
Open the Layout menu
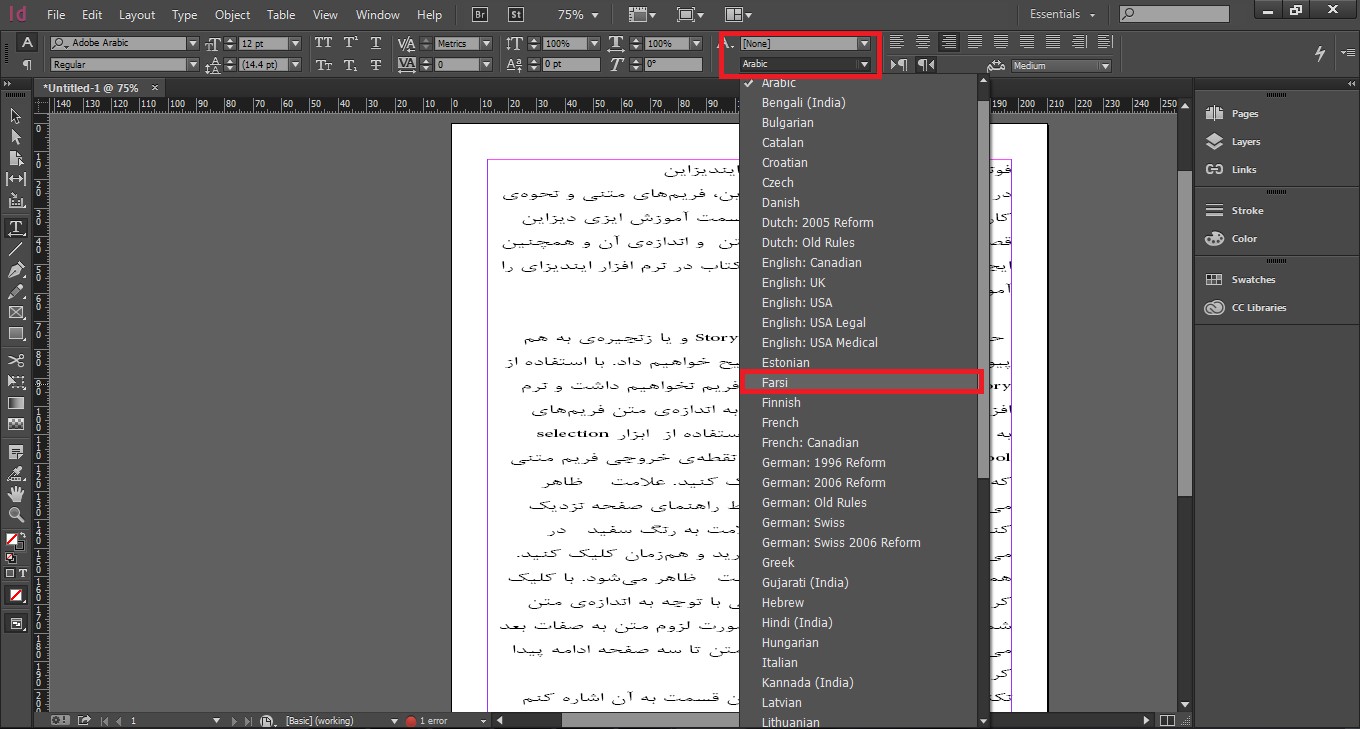137,15
